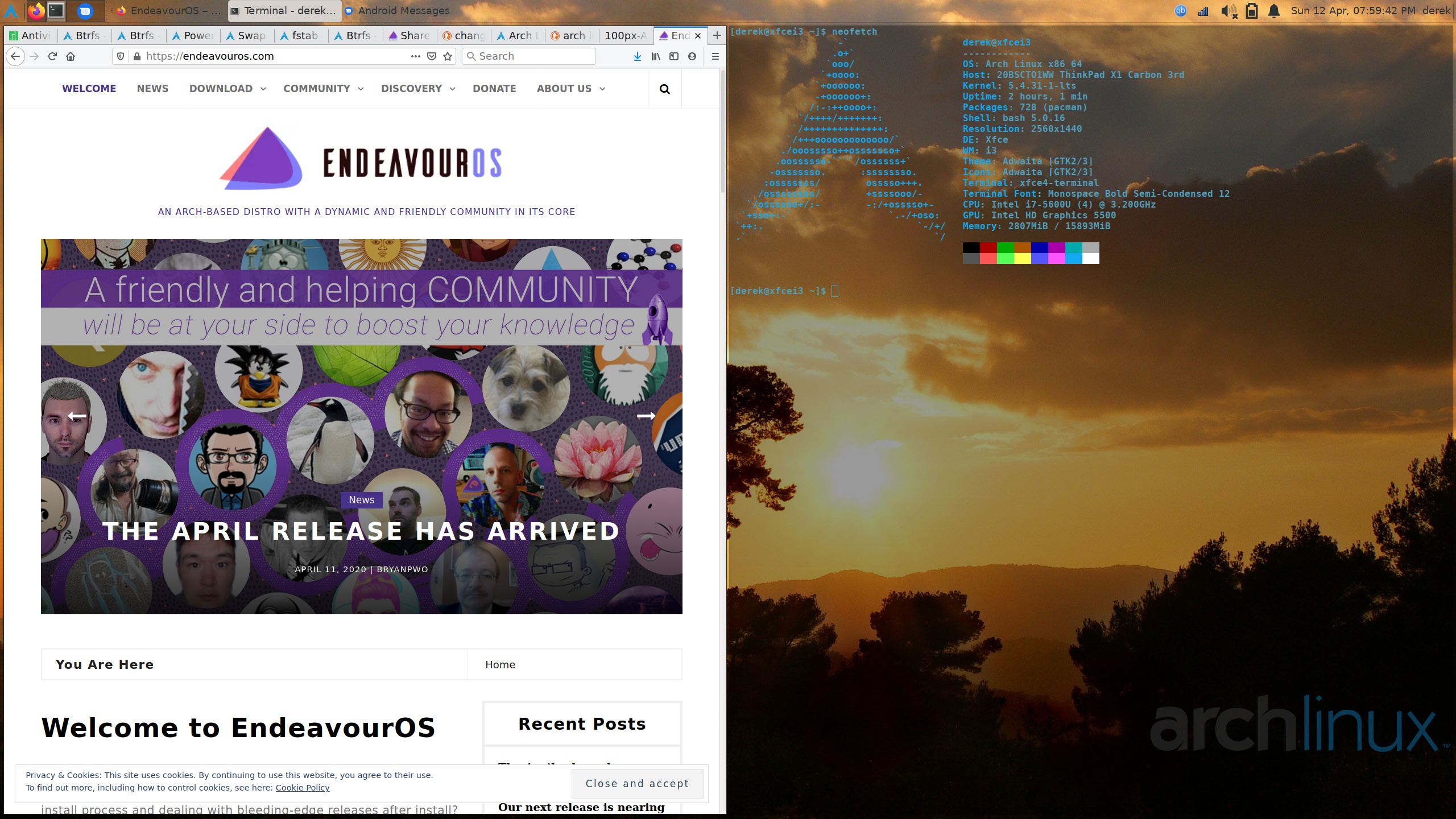Click the Home breadcrumb

tap(500, 664)
